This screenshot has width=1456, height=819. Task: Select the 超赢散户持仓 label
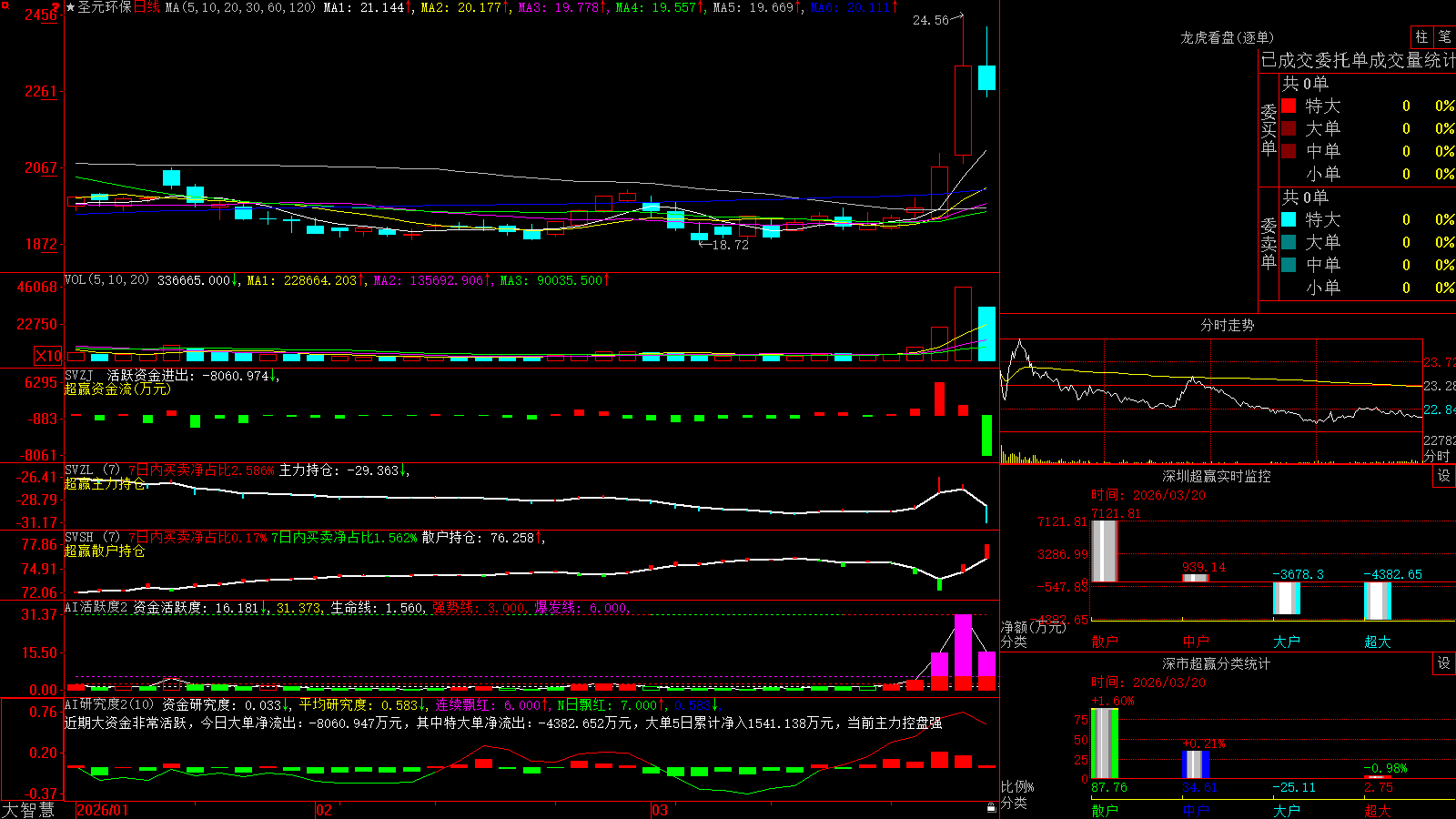point(105,551)
